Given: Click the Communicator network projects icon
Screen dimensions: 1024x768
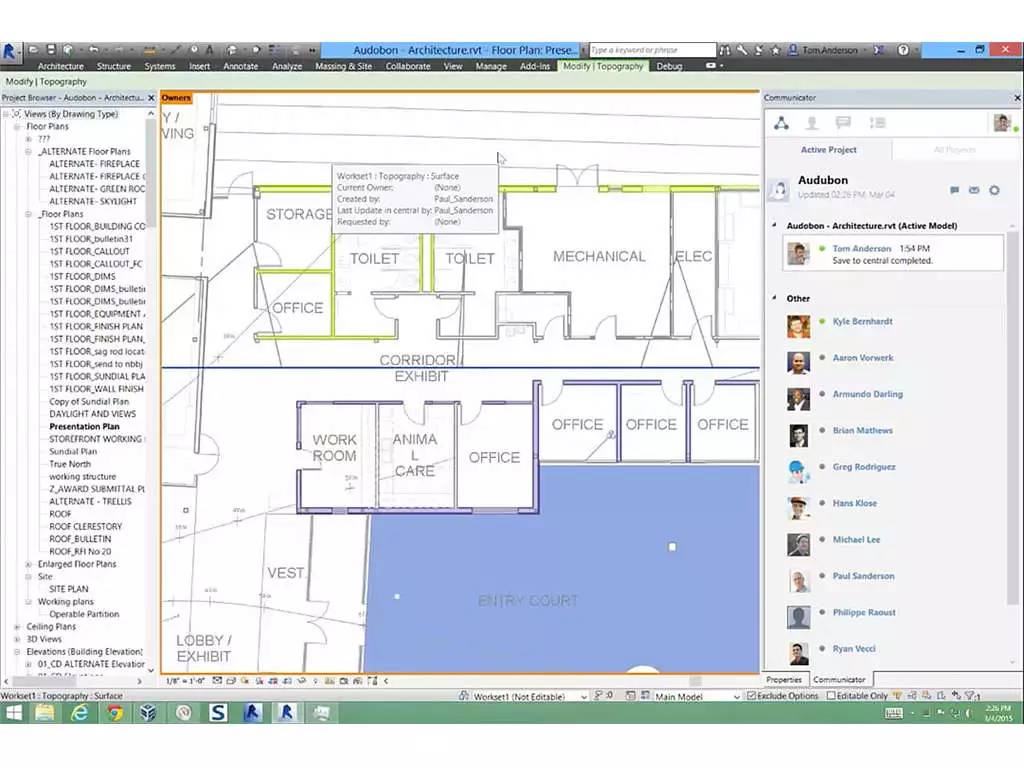Looking at the screenshot, I should tap(782, 123).
